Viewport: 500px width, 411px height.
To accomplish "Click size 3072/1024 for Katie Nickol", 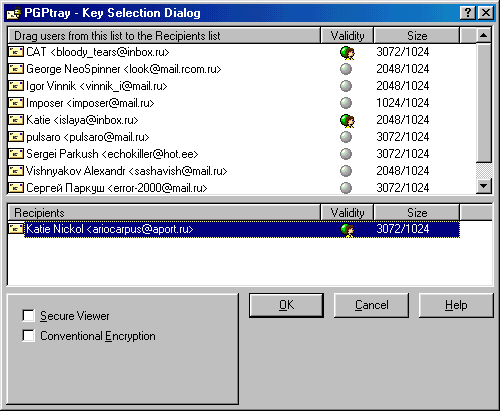I will 402,229.
